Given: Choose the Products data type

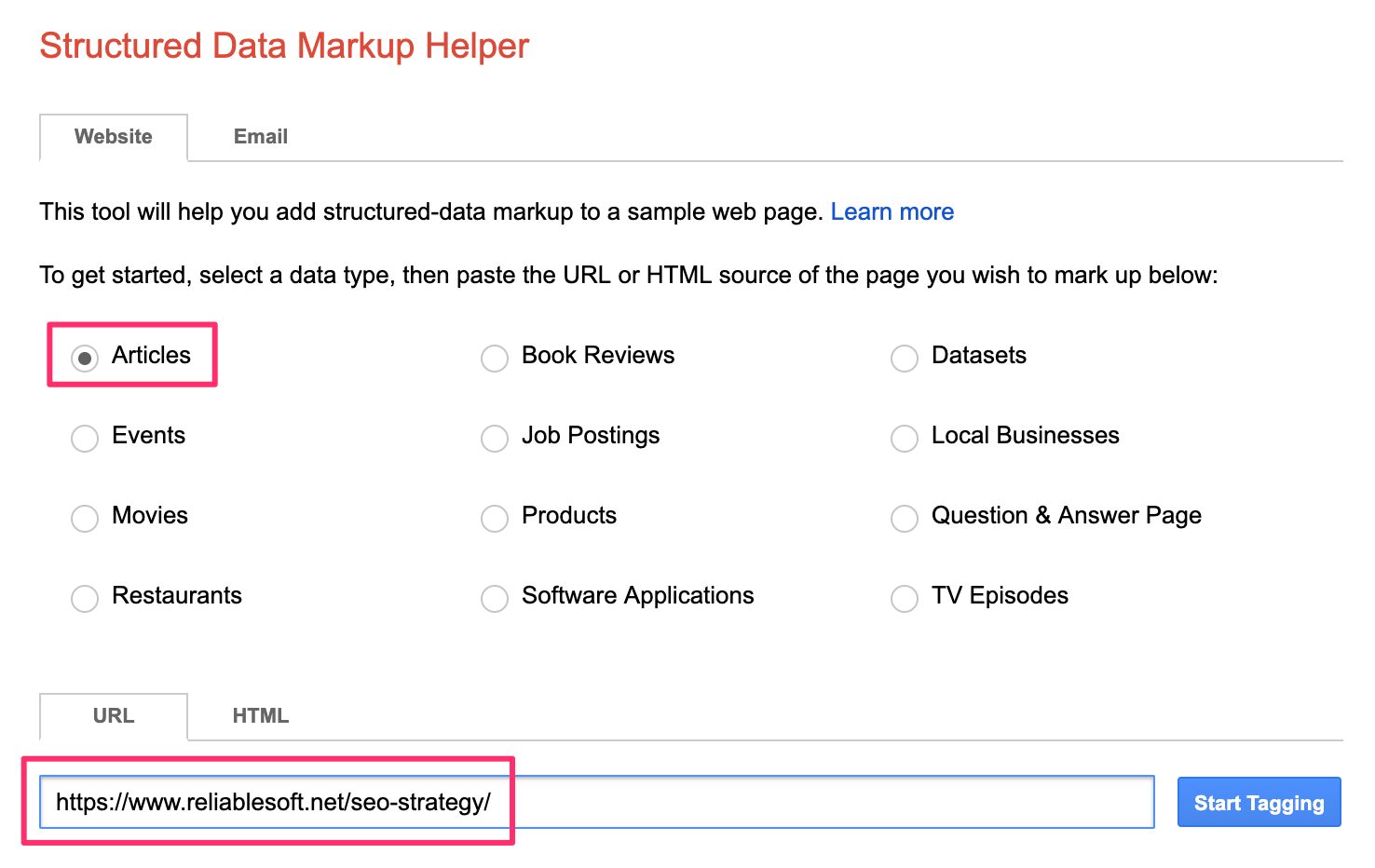Looking at the screenshot, I should (x=495, y=518).
